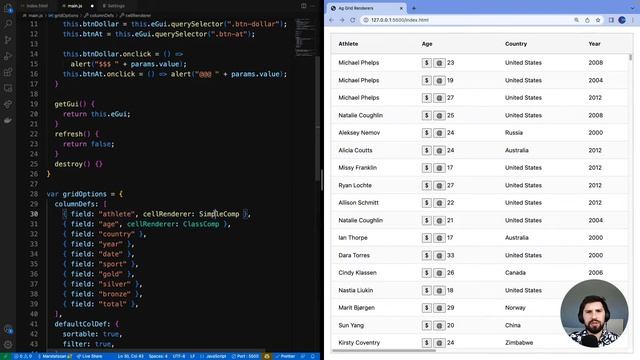This screenshot has width=640, height=360.
Task: Click gridOptions in the editor breadcrumb
Action: pos(66,16)
